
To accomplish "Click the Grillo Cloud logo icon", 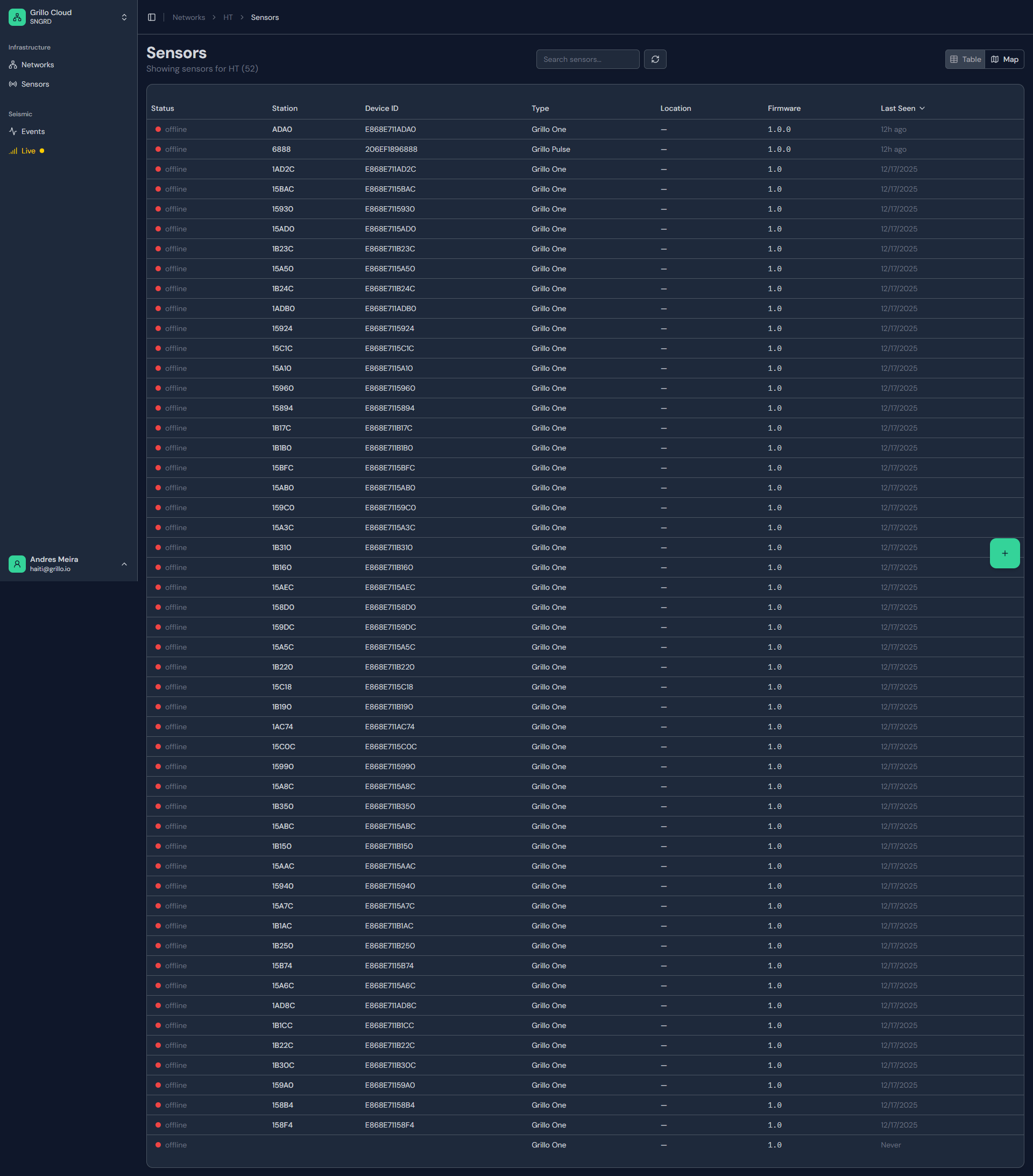I will pos(17,17).
